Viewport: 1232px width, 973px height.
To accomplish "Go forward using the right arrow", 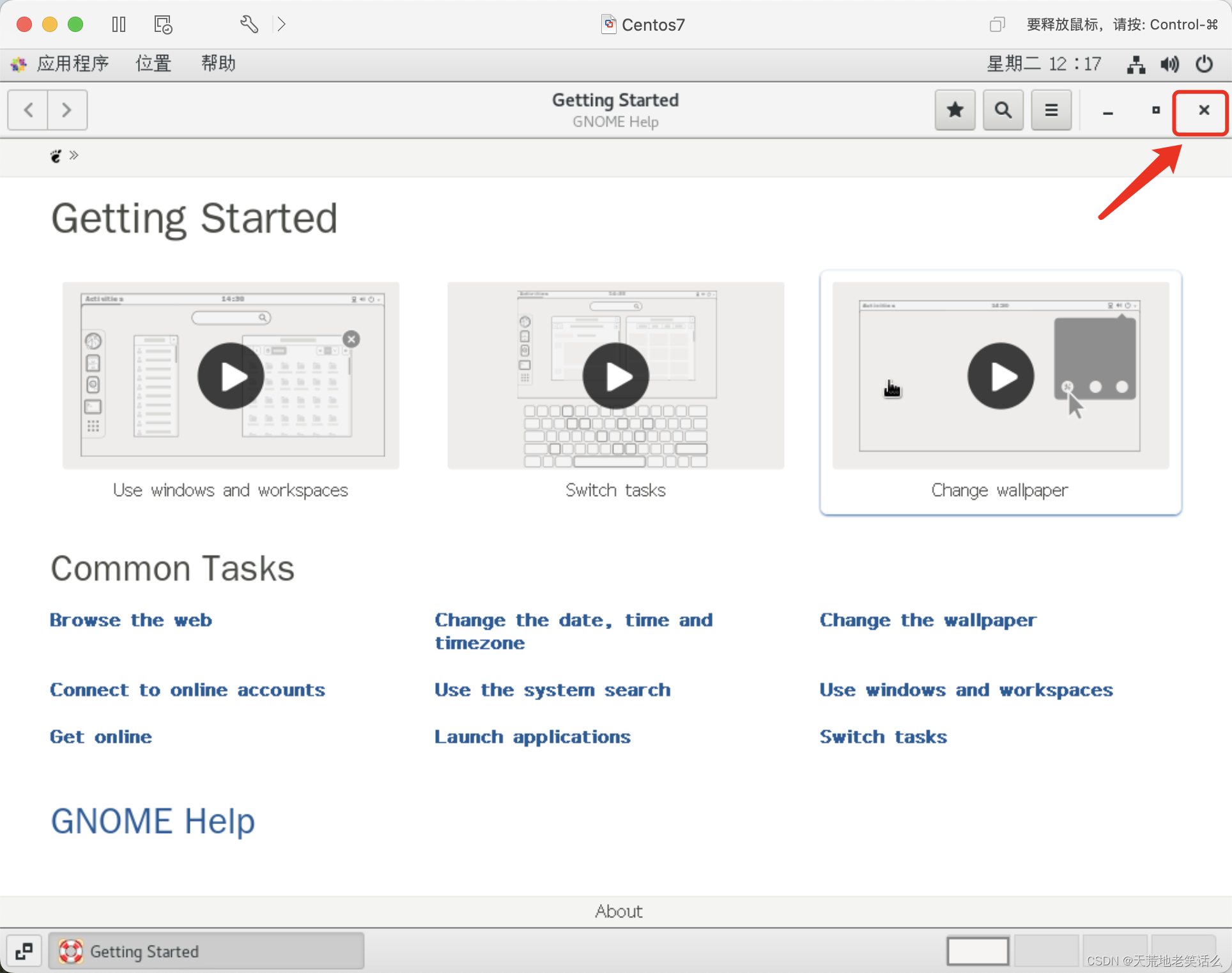I will (66, 111).
